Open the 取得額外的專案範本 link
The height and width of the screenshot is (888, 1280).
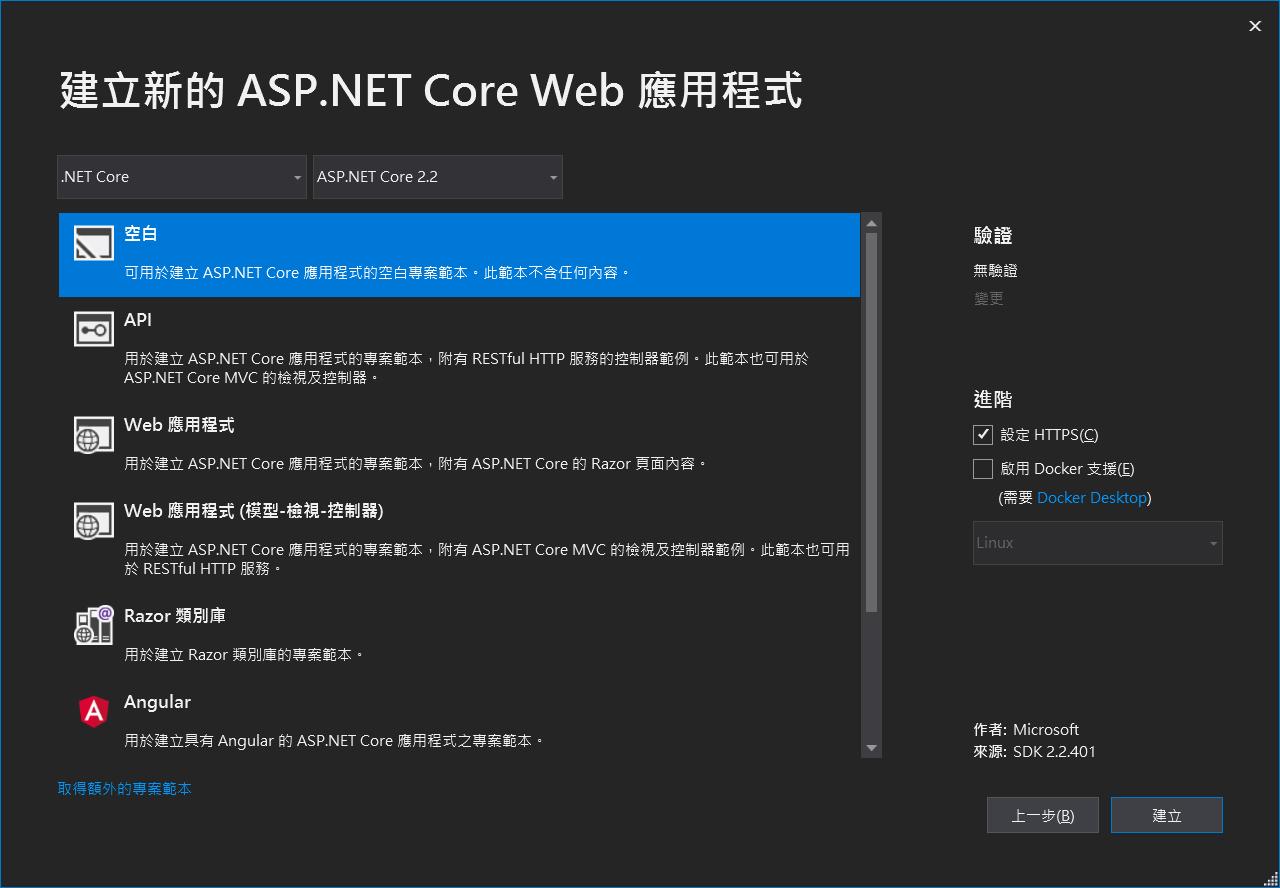click(x=125, y=789)
